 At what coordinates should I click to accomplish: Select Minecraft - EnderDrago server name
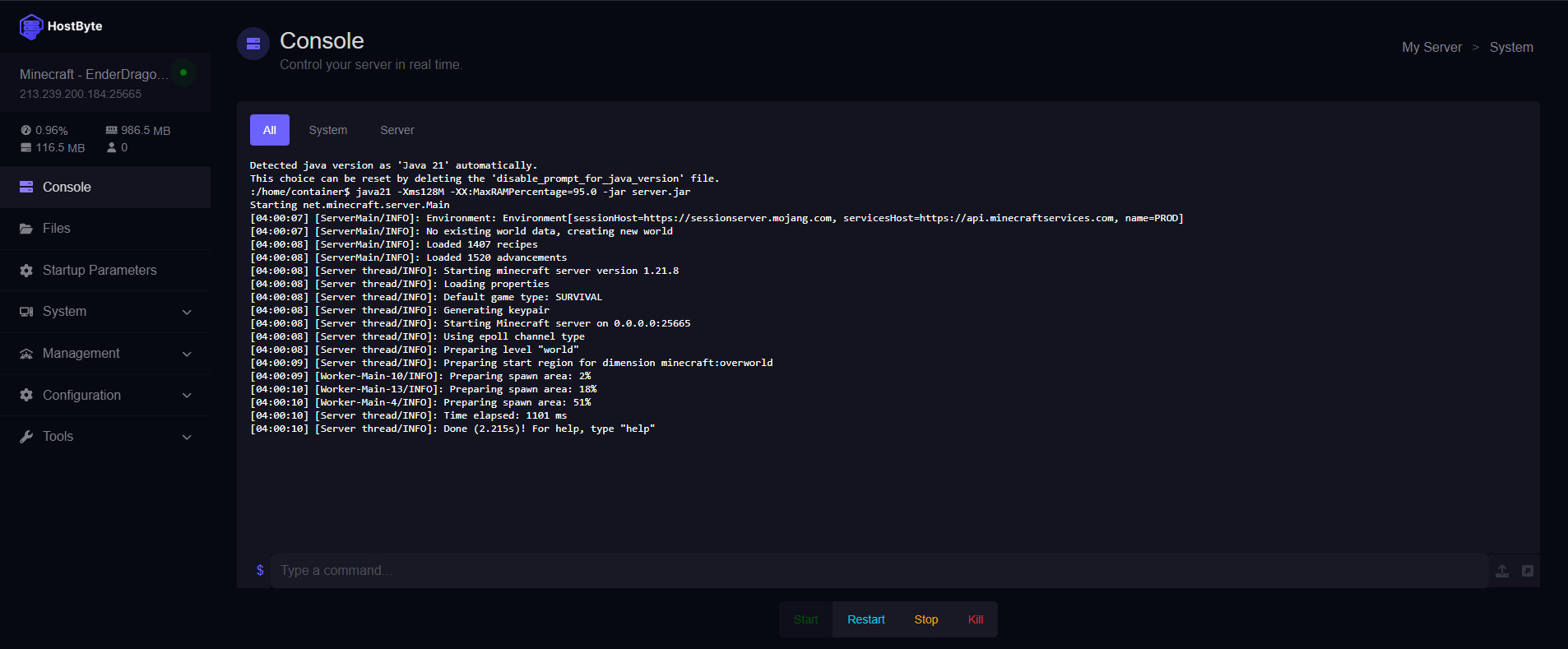pyautogui.click(x=94, y=74)
